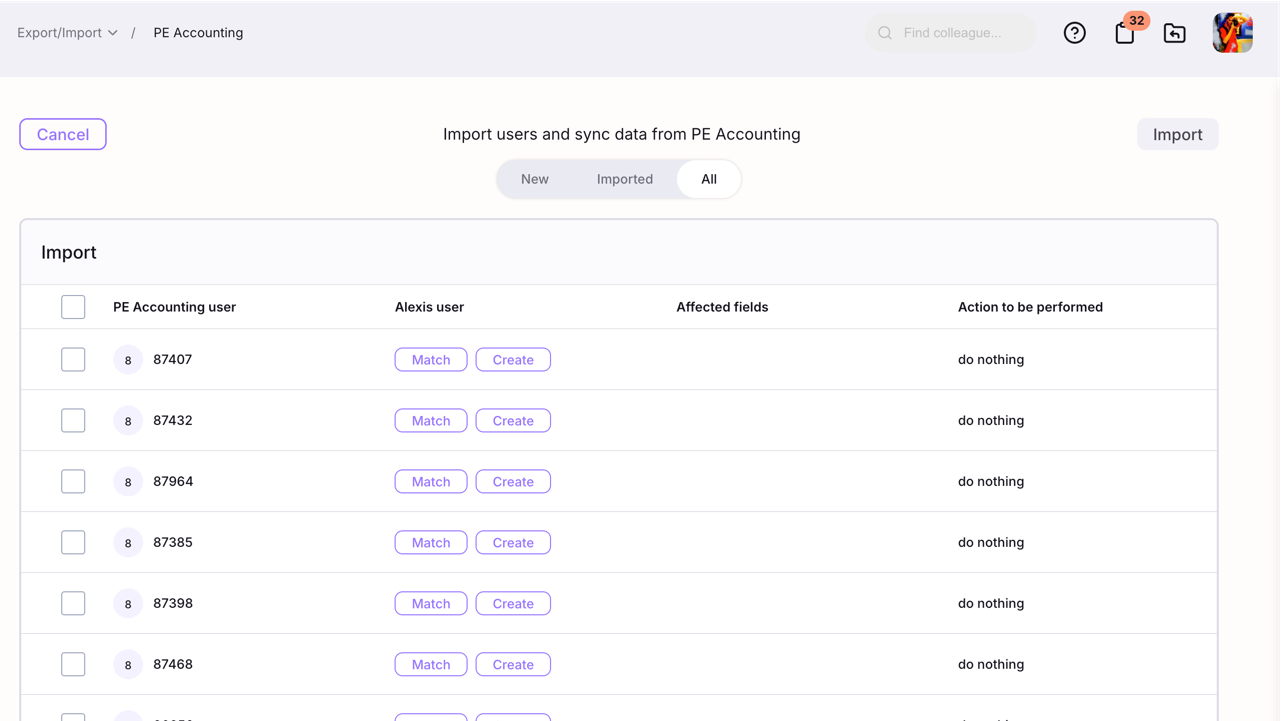
Task: Open the clipboard tasks icon with 32 badge
Action: pyautogui.click(x=1125, y=33)
